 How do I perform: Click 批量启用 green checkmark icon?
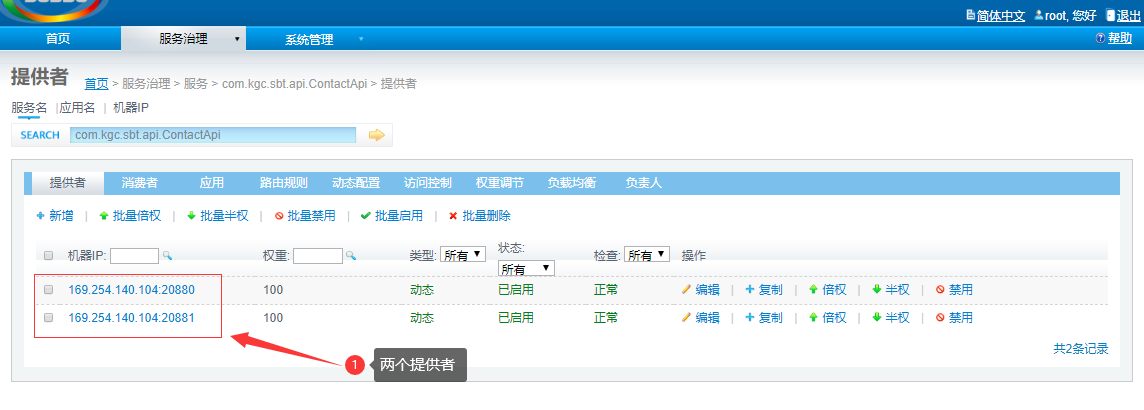(366, 216)
